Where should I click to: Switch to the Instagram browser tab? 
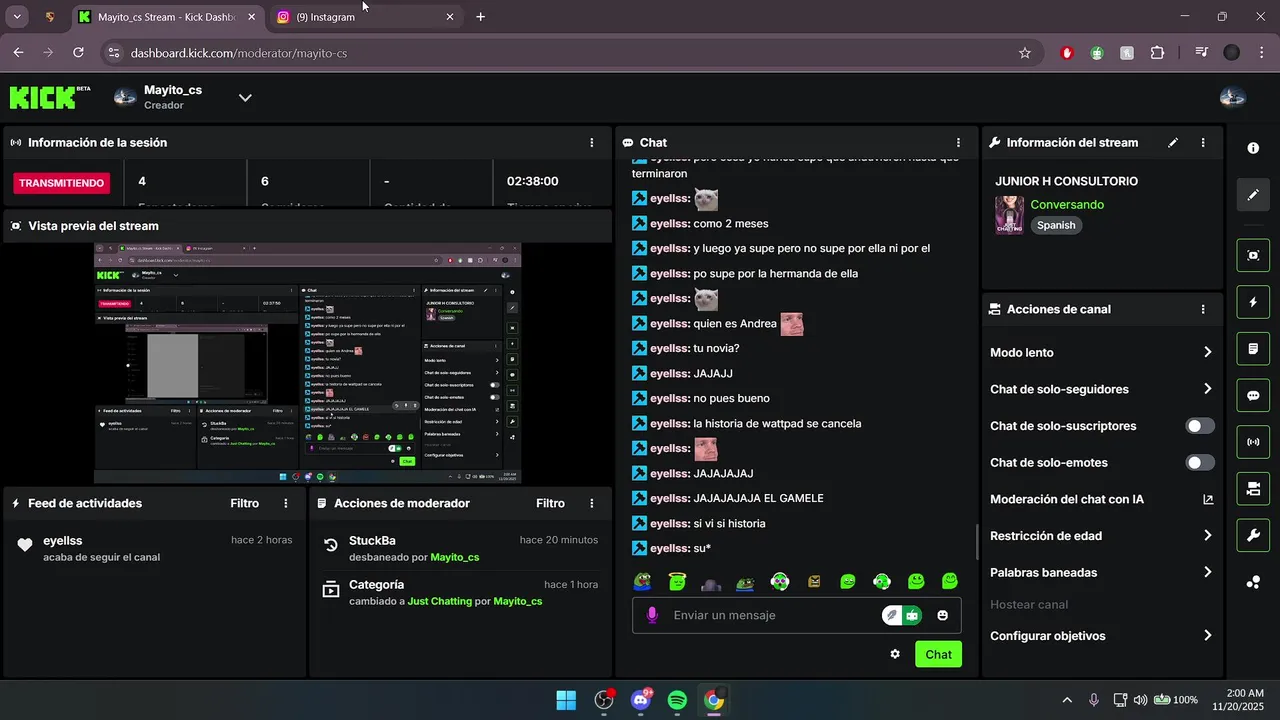(365, 17)
